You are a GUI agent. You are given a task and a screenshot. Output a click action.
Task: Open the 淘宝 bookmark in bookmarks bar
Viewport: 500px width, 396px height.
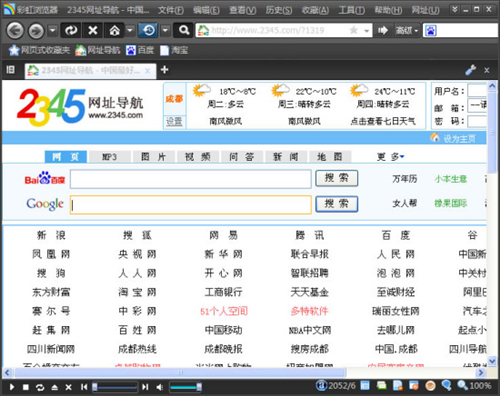click(174, 50)
